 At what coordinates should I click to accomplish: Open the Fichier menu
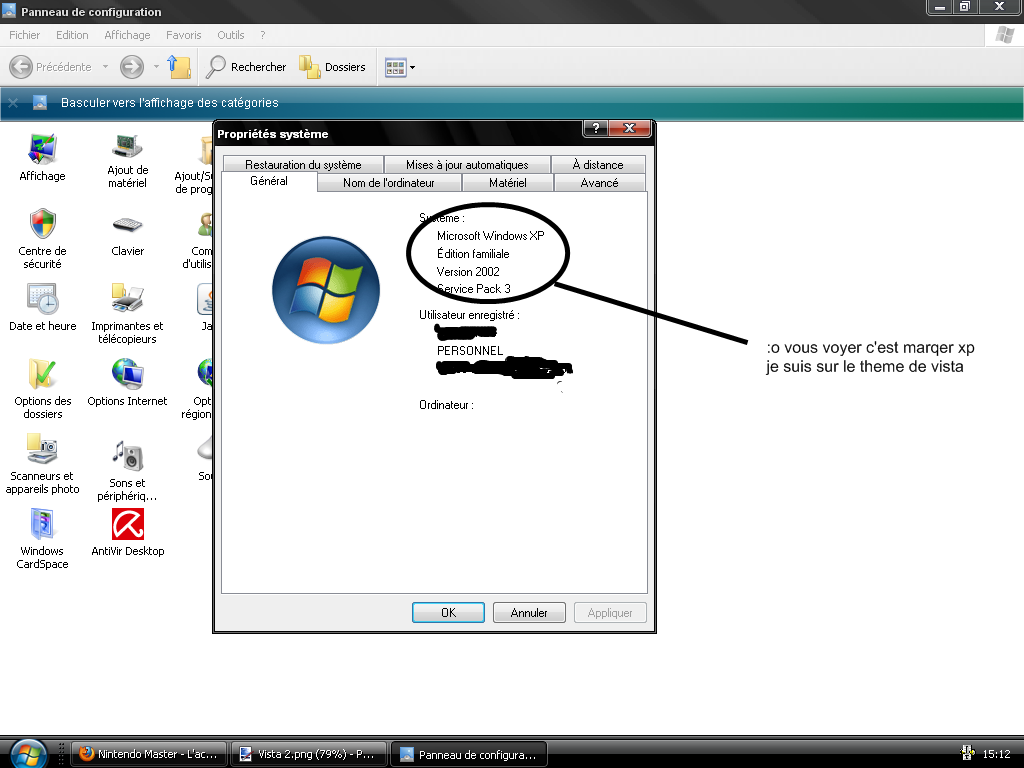click(25, 35)
